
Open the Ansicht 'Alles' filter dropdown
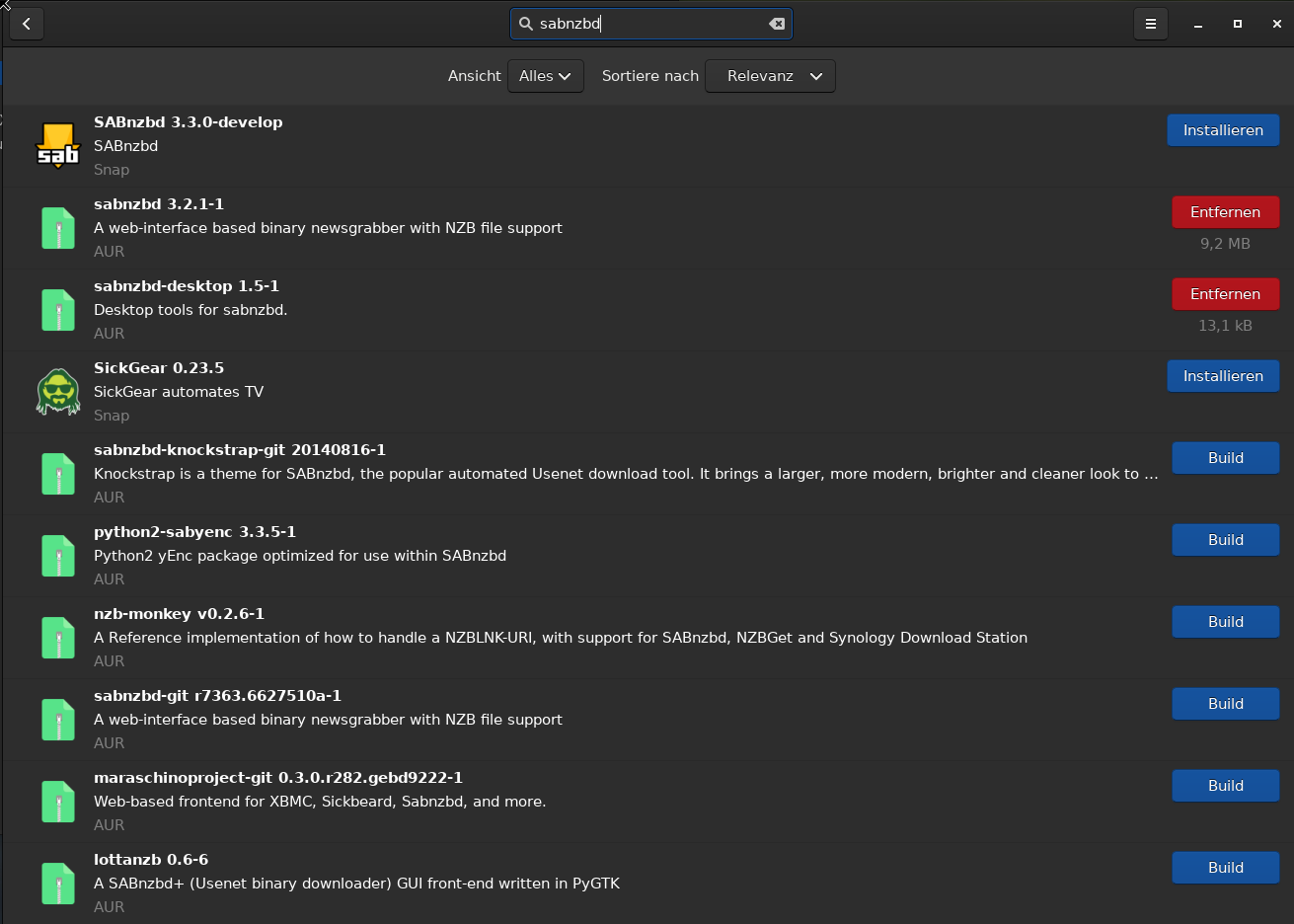(545, 76)
